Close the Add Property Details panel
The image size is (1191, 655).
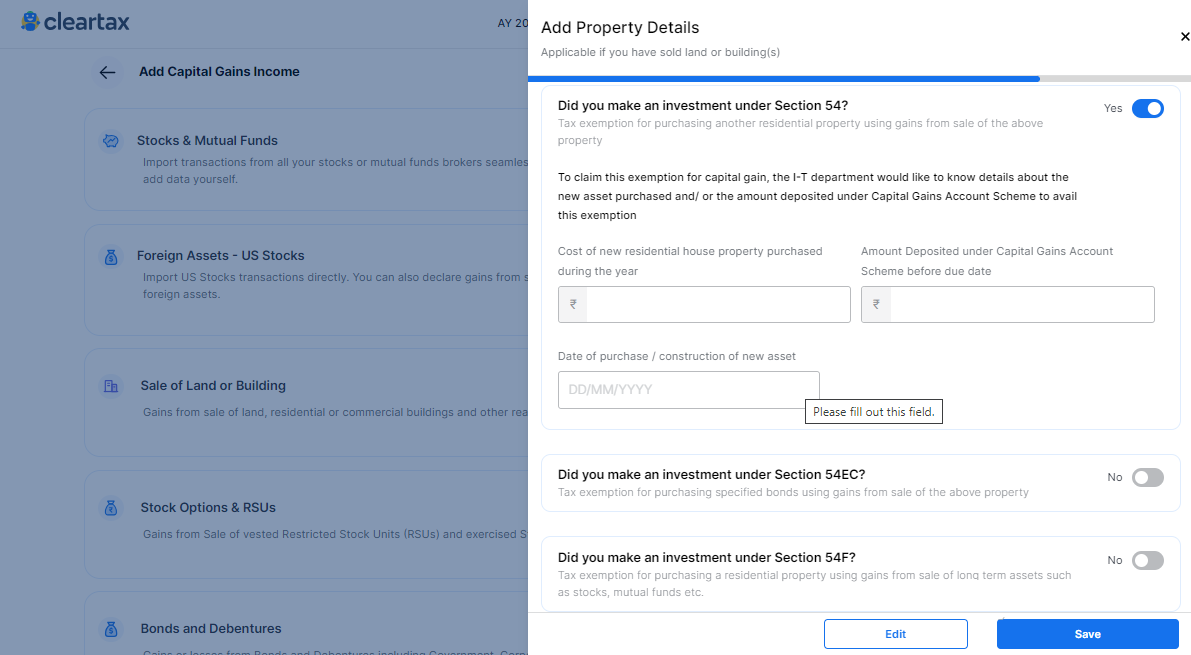tap(1184, 36)
